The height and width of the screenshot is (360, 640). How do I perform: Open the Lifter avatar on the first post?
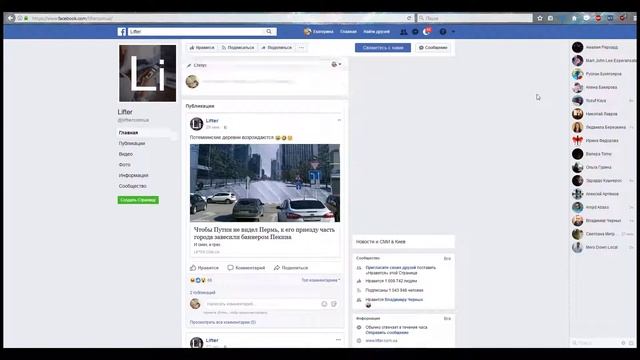(x=196, y=124)
